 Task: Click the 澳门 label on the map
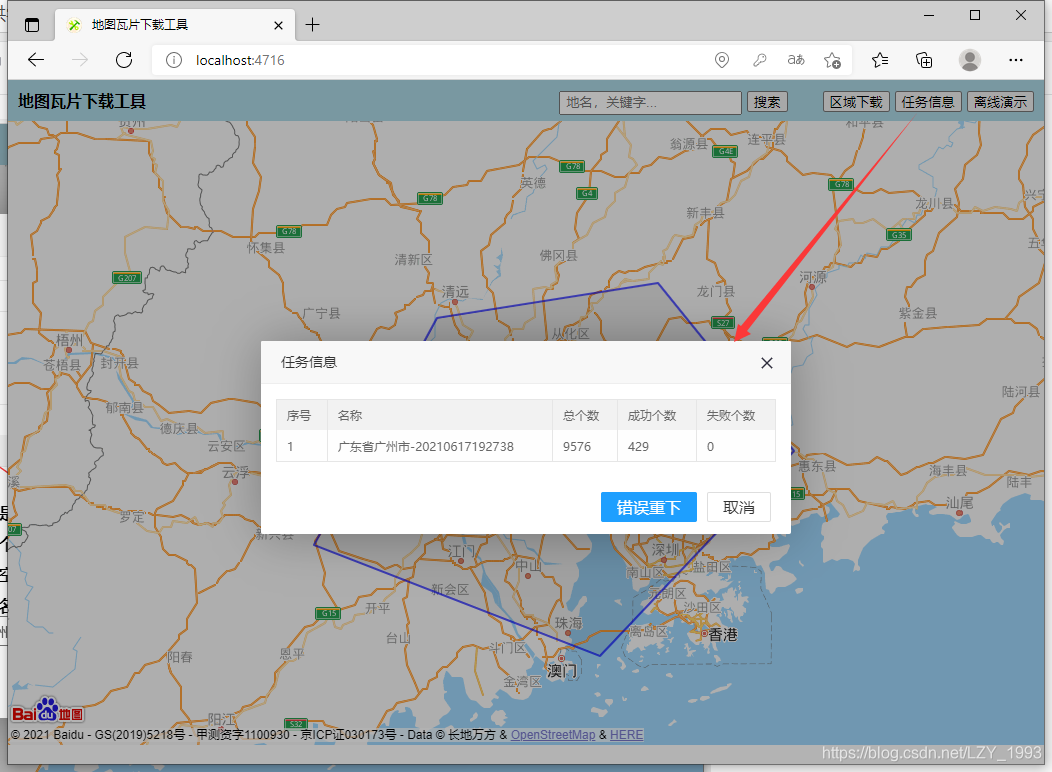[x=562, y=670]
